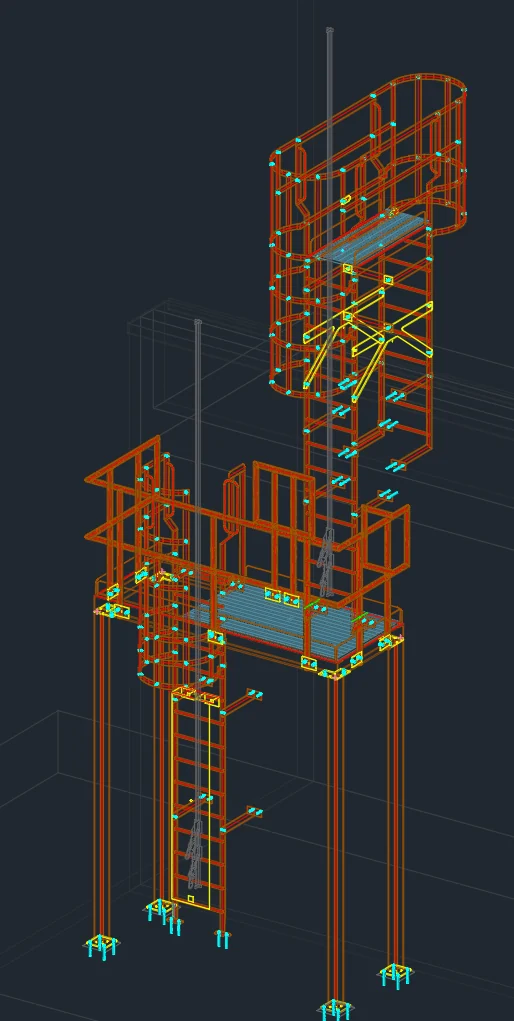Select the bottom-right column base plate

click(x=397, y=975)
